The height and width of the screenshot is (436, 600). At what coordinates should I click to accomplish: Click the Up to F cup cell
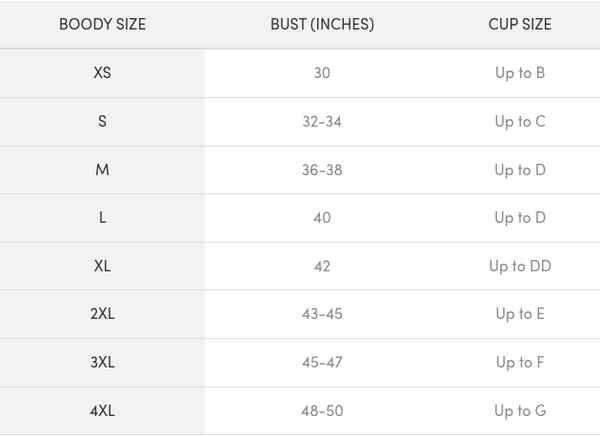[x=519, y=362]
